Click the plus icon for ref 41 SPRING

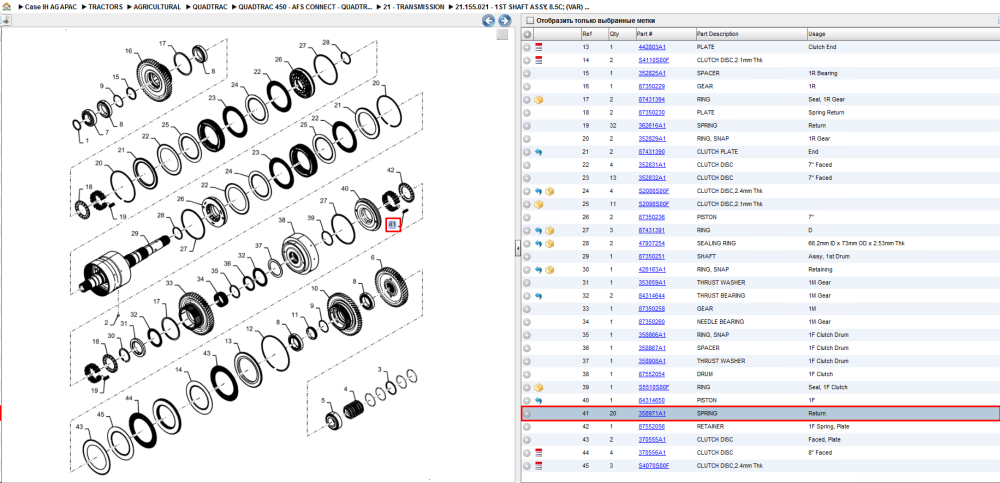click(527, 413)
